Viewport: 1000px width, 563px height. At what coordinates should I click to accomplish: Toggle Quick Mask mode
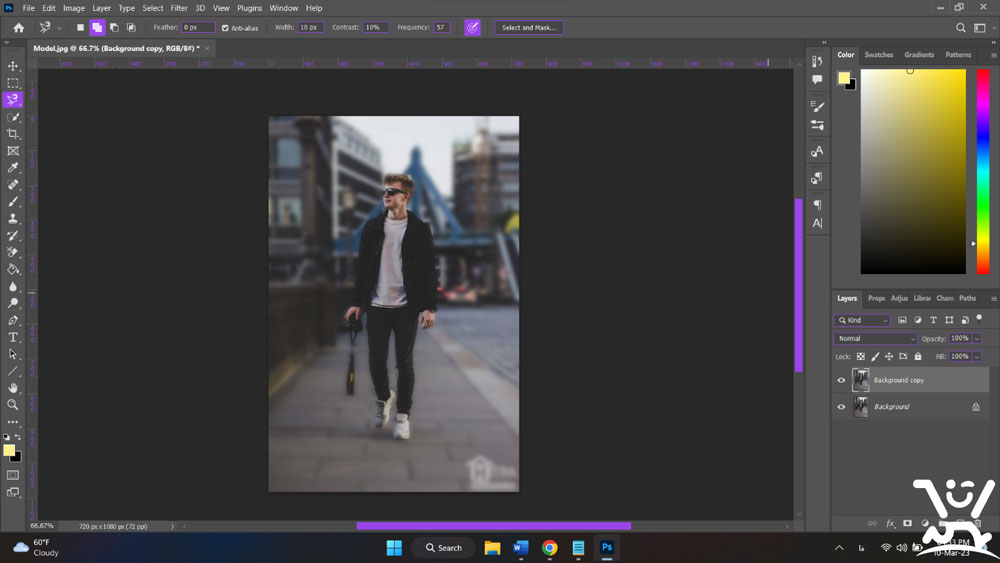click(x=13, y=475)
